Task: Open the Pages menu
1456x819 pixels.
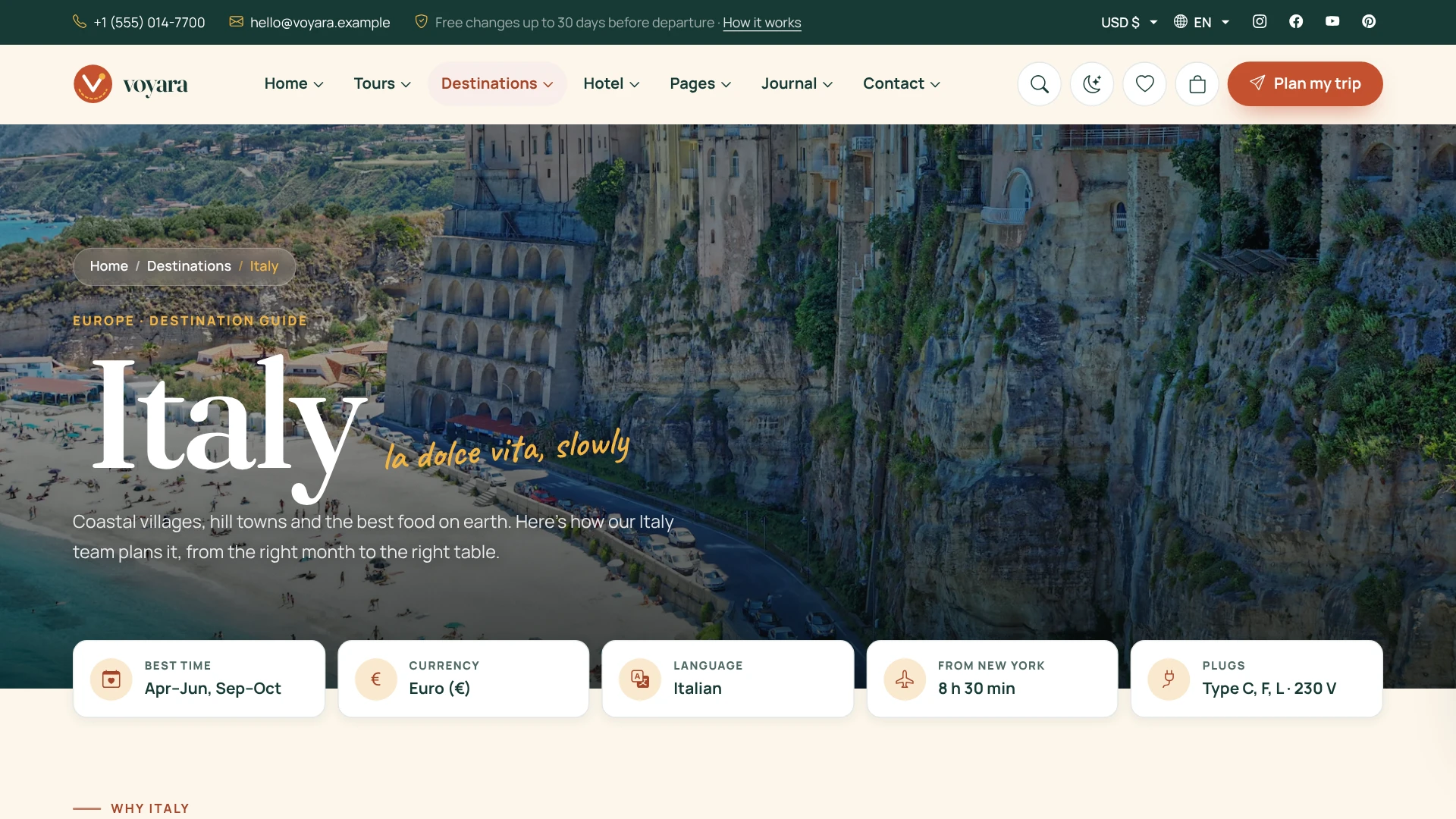Action: 701,83
